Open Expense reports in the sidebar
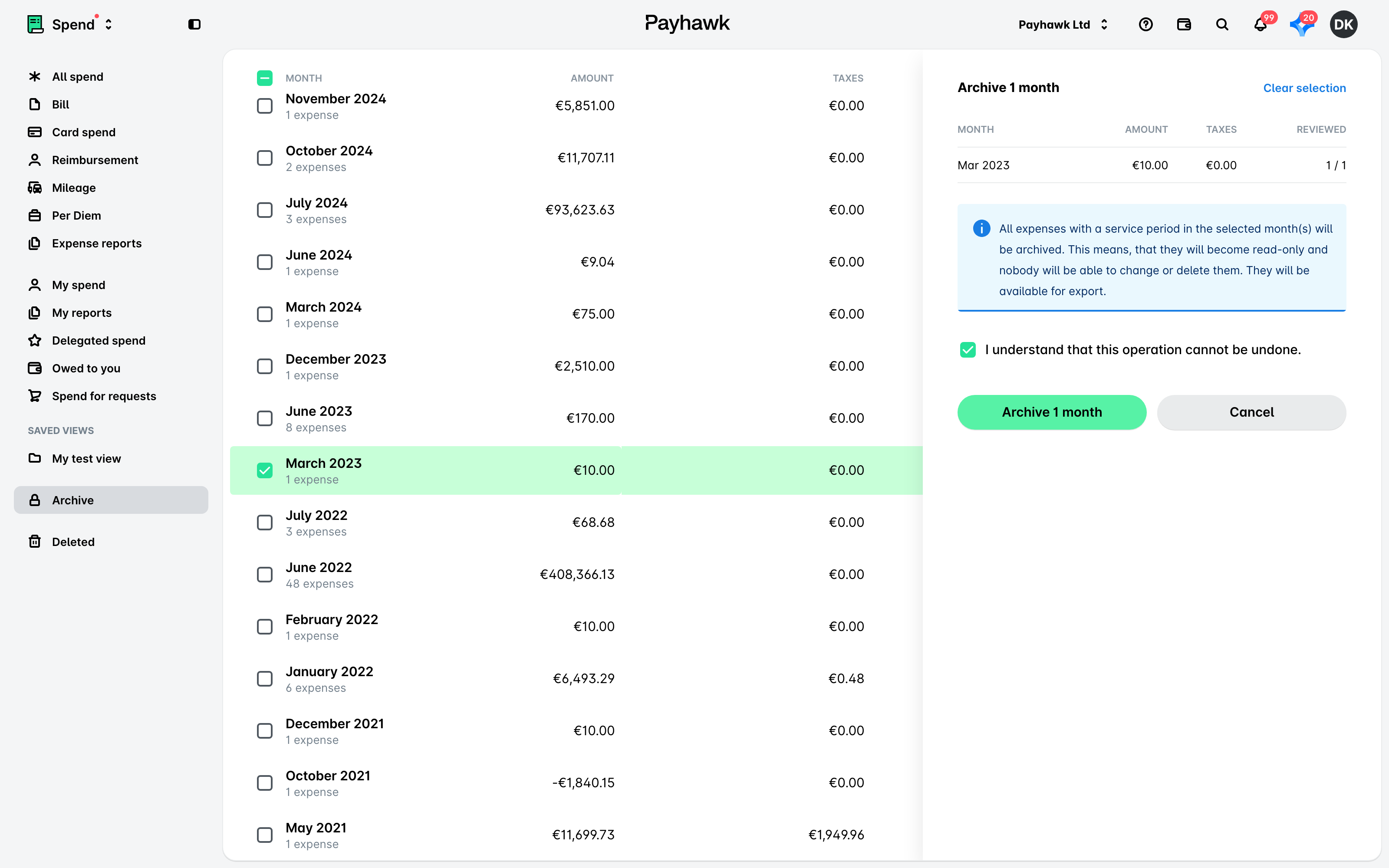Screen dimensions: 1389x868 point(111,243)
